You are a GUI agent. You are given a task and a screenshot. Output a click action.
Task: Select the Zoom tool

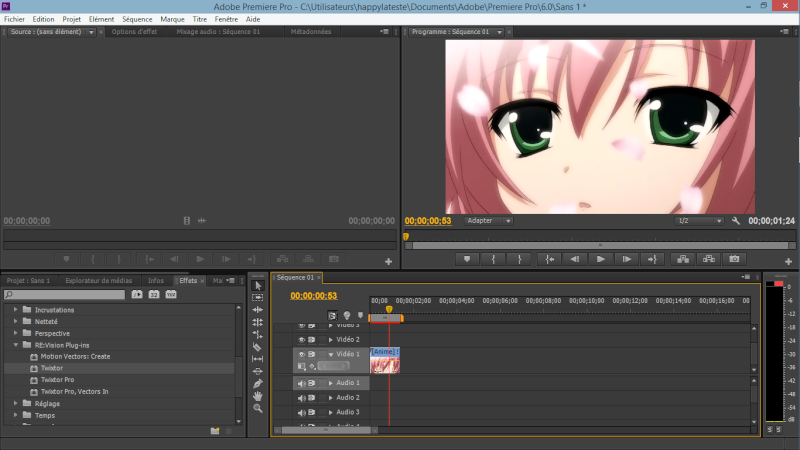click(x=258, y=408)
